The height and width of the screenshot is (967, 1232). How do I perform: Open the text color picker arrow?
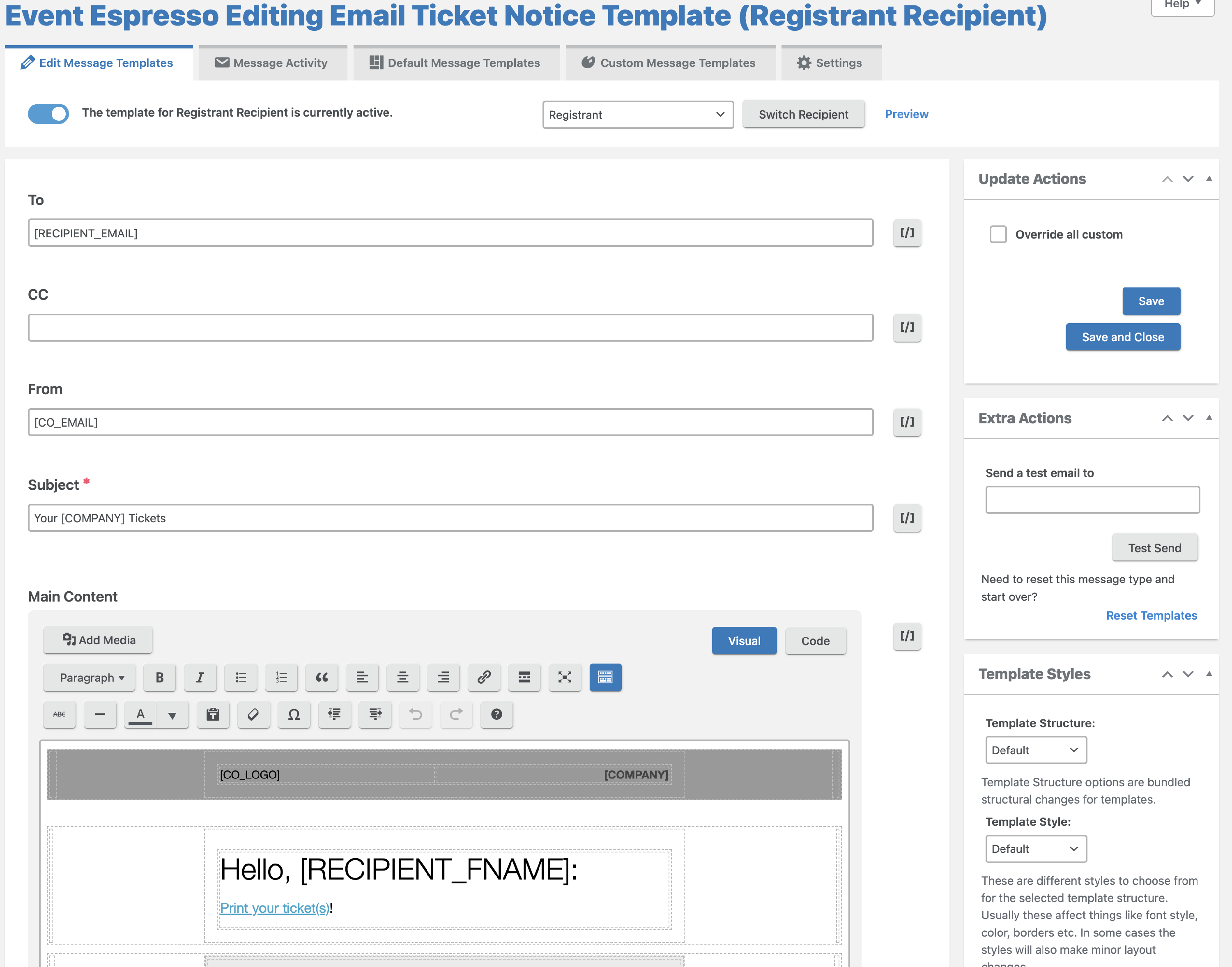172,715
